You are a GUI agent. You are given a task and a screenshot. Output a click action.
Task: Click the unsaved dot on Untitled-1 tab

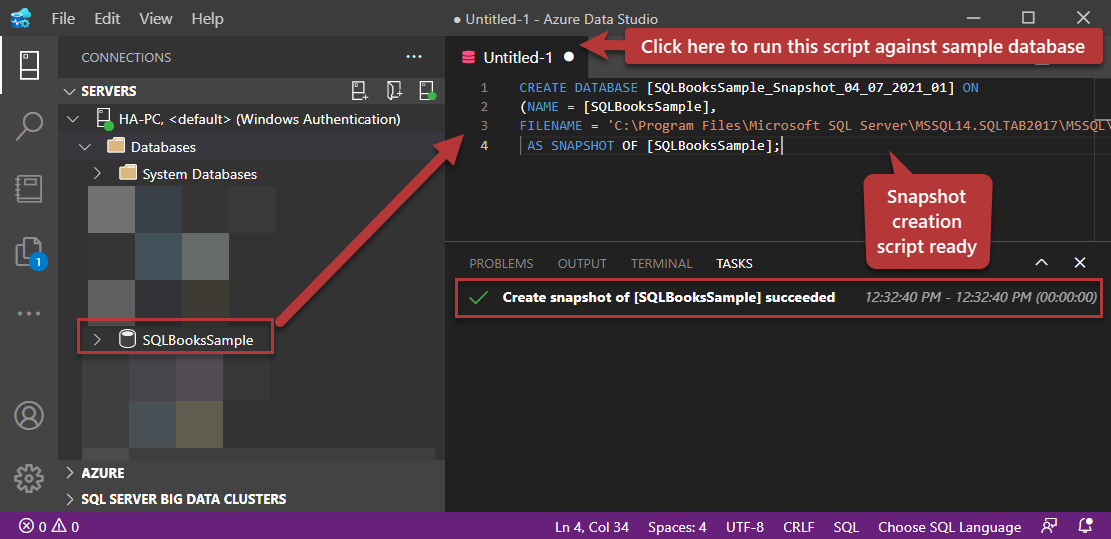568,57
